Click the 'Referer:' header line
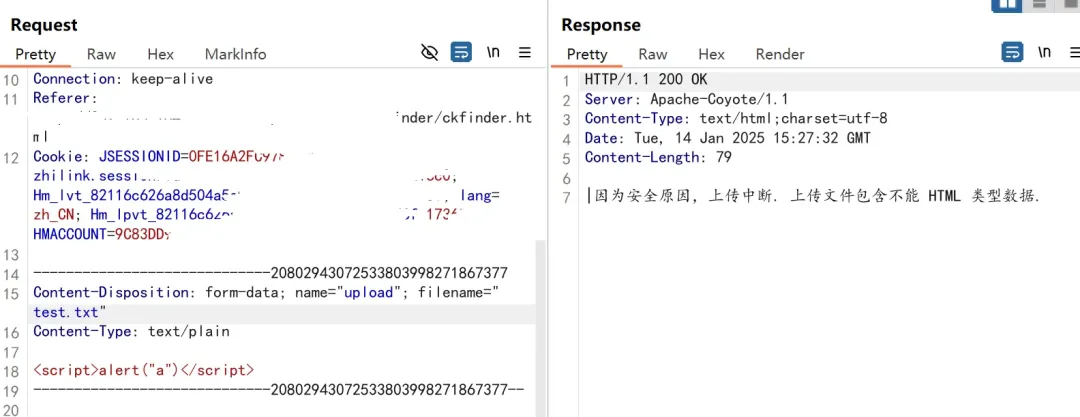Screen dimensions: 1080x417 point(65,98)
